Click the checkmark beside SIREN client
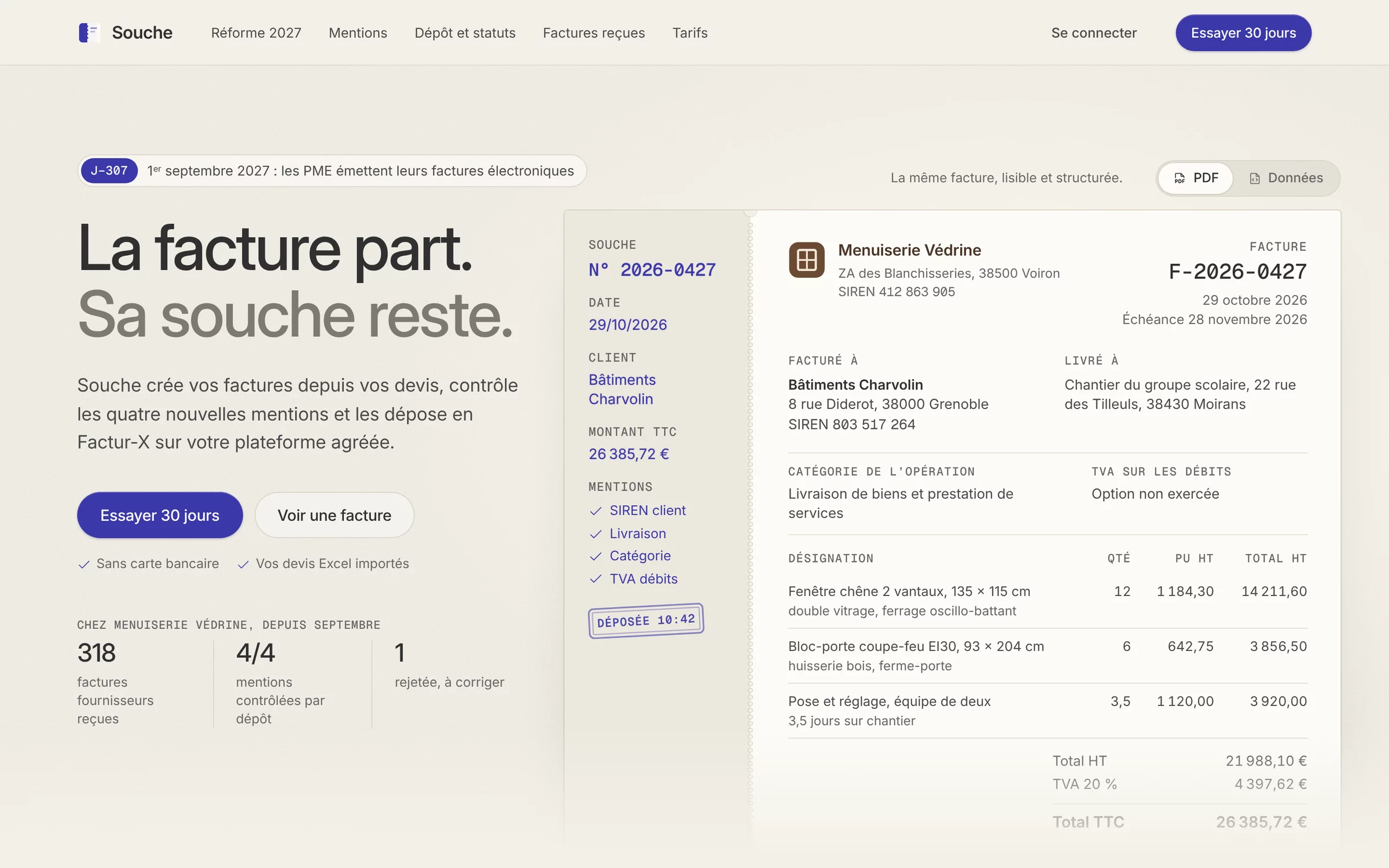1389x868 pixels. [596, 511]
